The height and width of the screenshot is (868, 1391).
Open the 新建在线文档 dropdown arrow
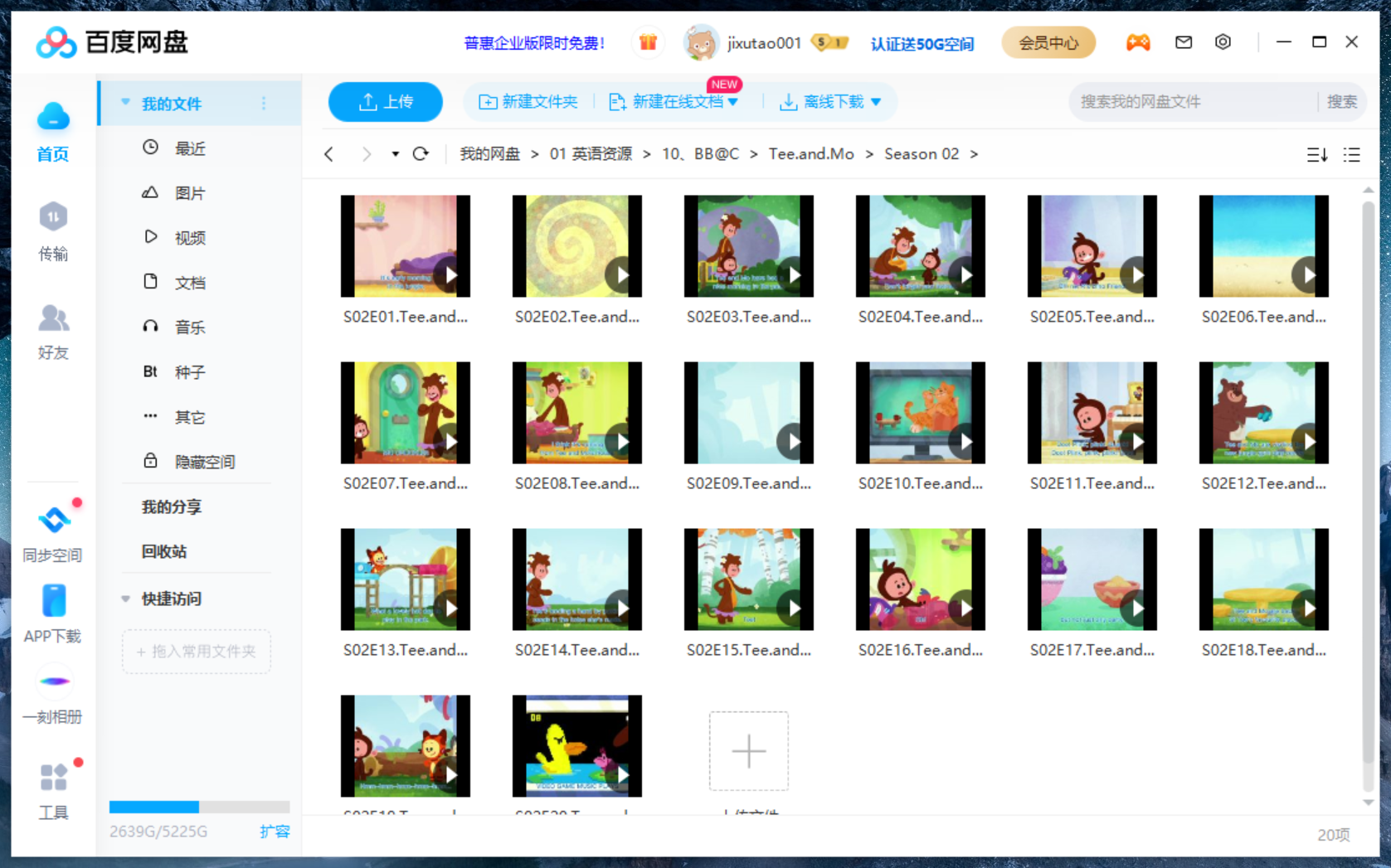733,102
